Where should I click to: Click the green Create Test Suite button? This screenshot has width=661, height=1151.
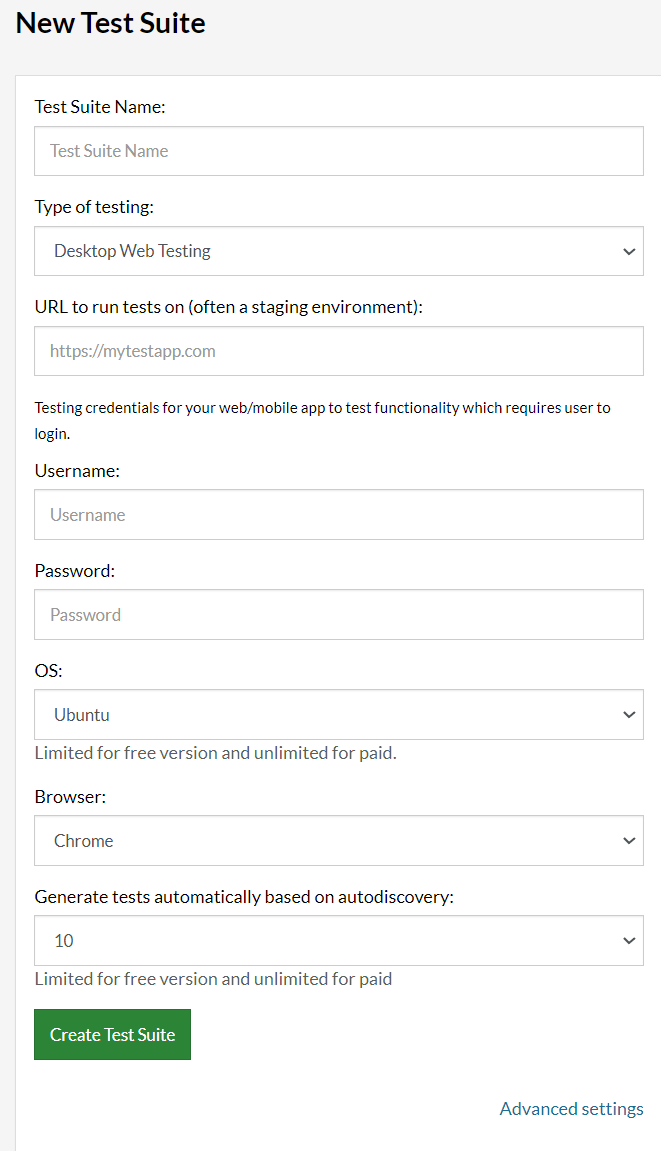112,1034
